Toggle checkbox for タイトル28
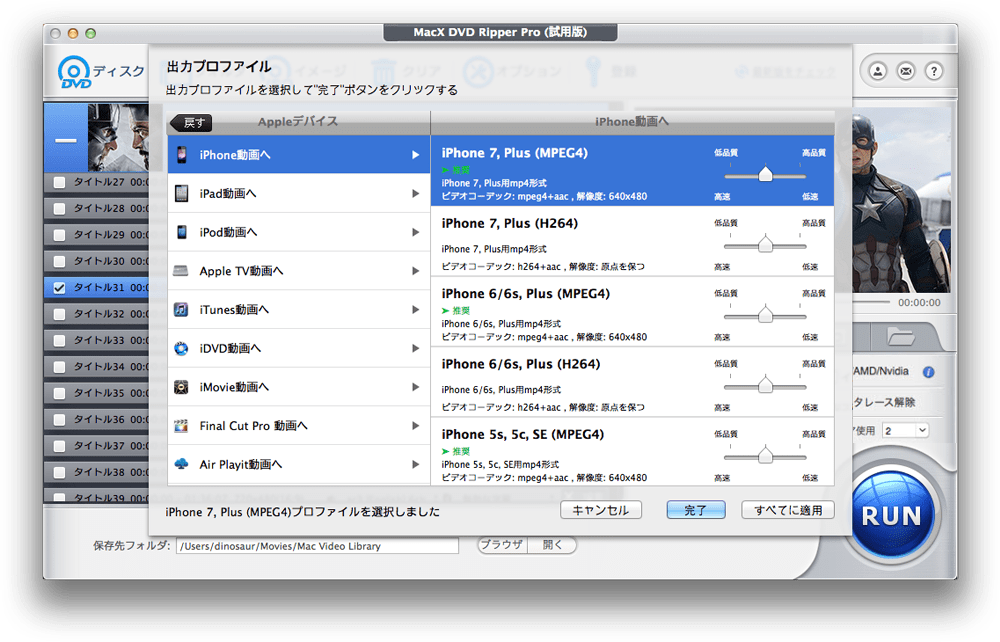 pyautogui.click(x=59, y=208)
